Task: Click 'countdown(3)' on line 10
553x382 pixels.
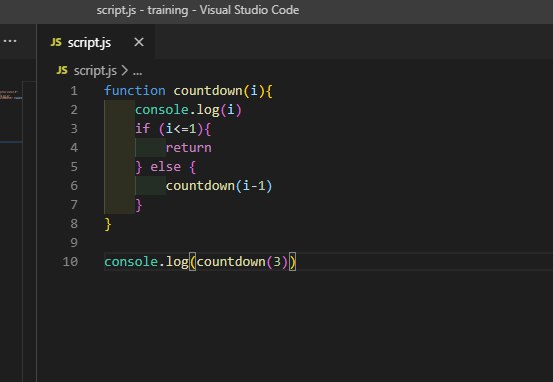Action: tap(242, 262)
